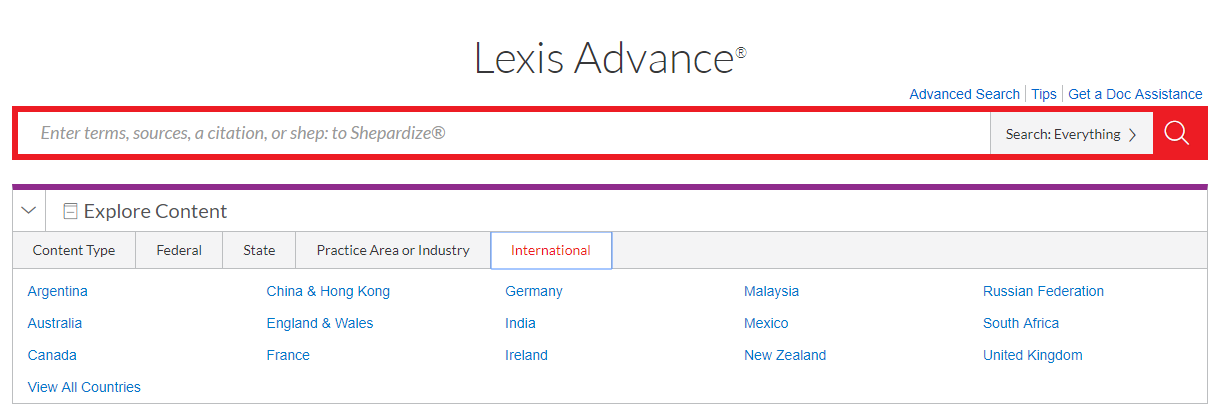Image resolution: width=1225 pixels, height=417 pixels.
Task: Collapse the Explore Content panel chevron
Action: tap(29, 211)
